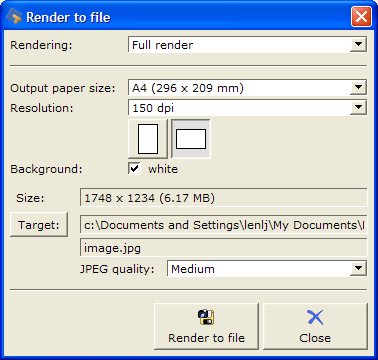
Task: Expand Output paper size dropdown arrow
Action: (359, 88)
